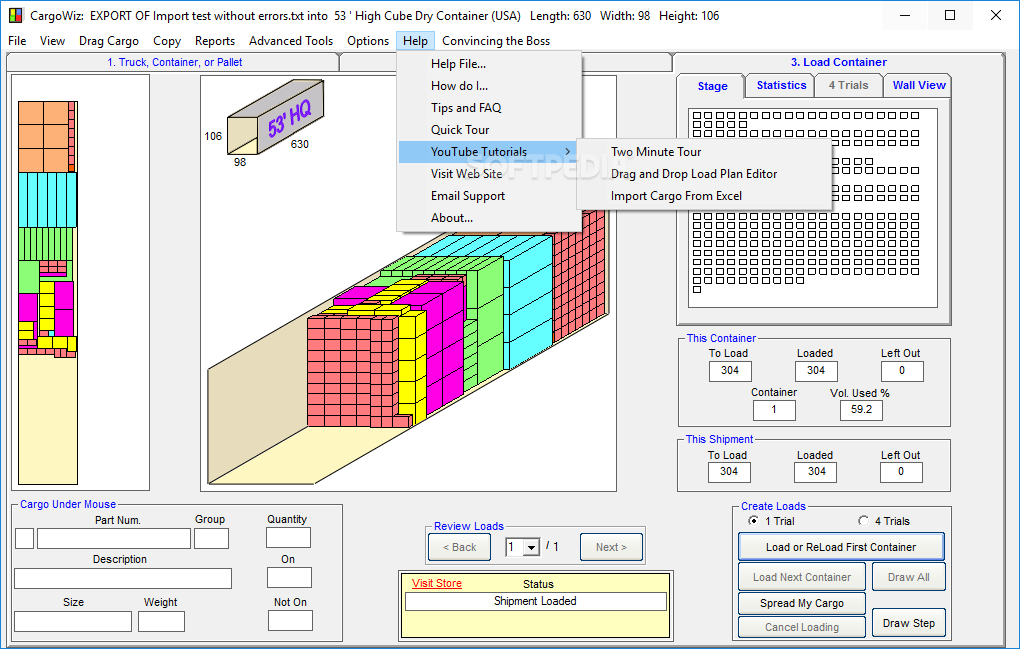Click This Container Left Out value field

902,371
